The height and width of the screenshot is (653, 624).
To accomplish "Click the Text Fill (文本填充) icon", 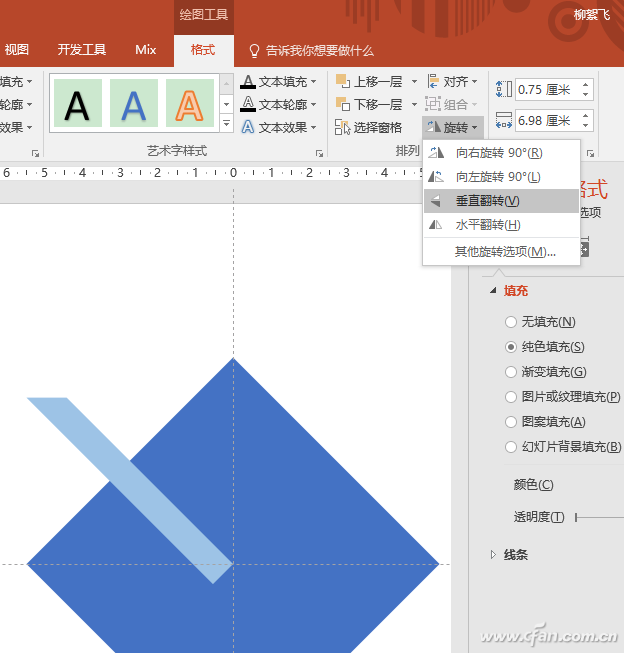I will point(248,81).
